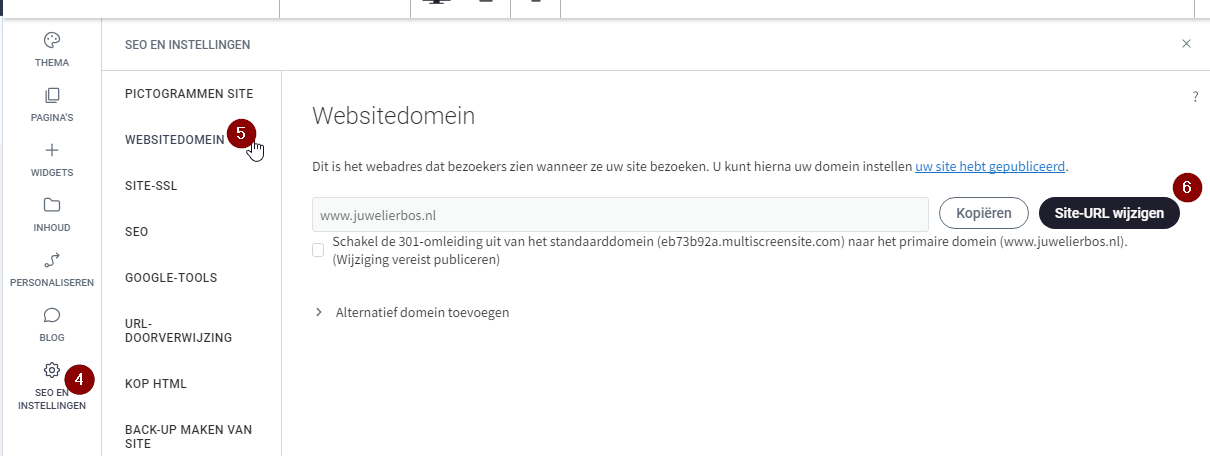Viewport: 1210px width, 456px height.
Task: Click the Site-URL wijzigen button
Action: click(1109, 213)
